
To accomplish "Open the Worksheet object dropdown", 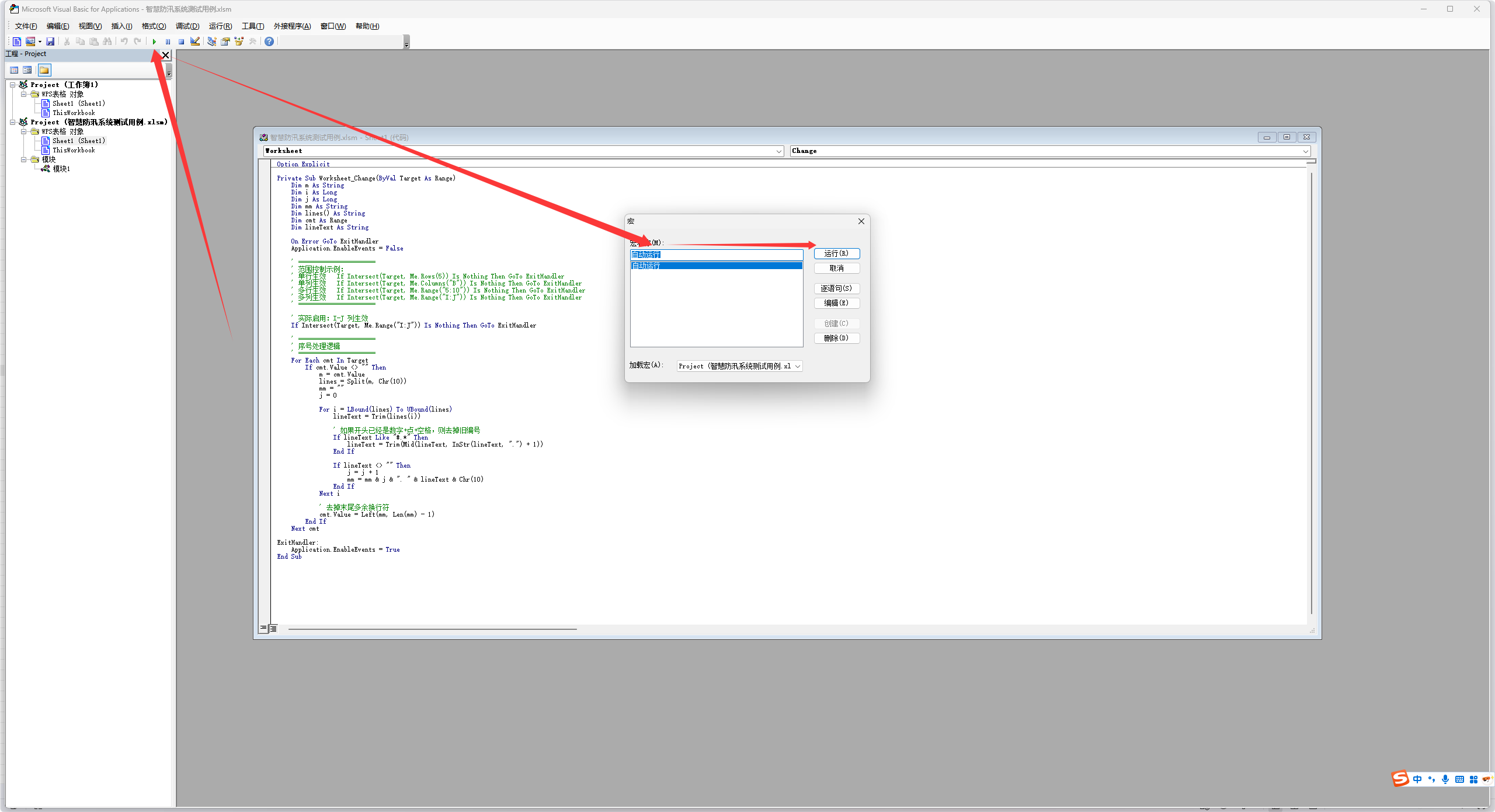I will [x=778, y=151].
